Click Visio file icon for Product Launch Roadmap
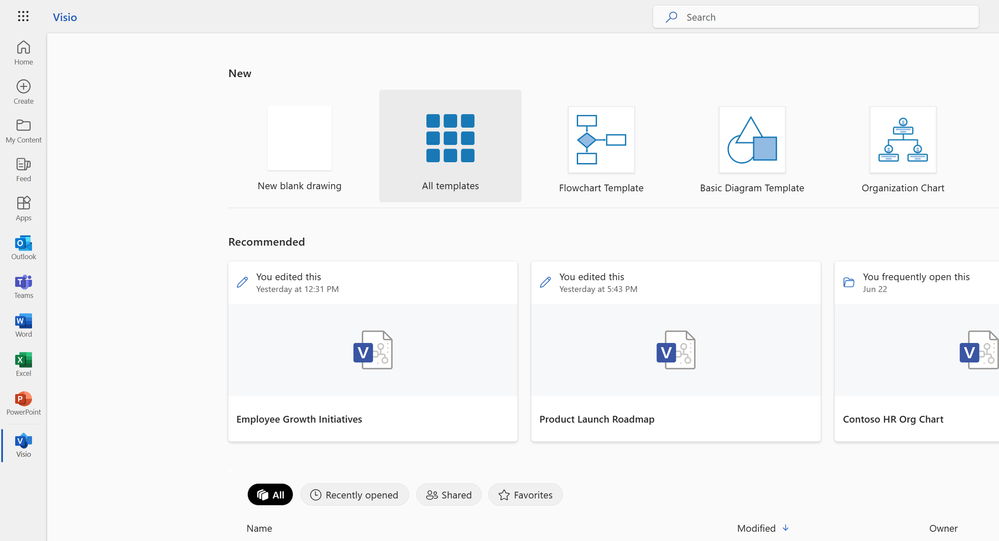 pyautogui.click(x=676, y=350)
